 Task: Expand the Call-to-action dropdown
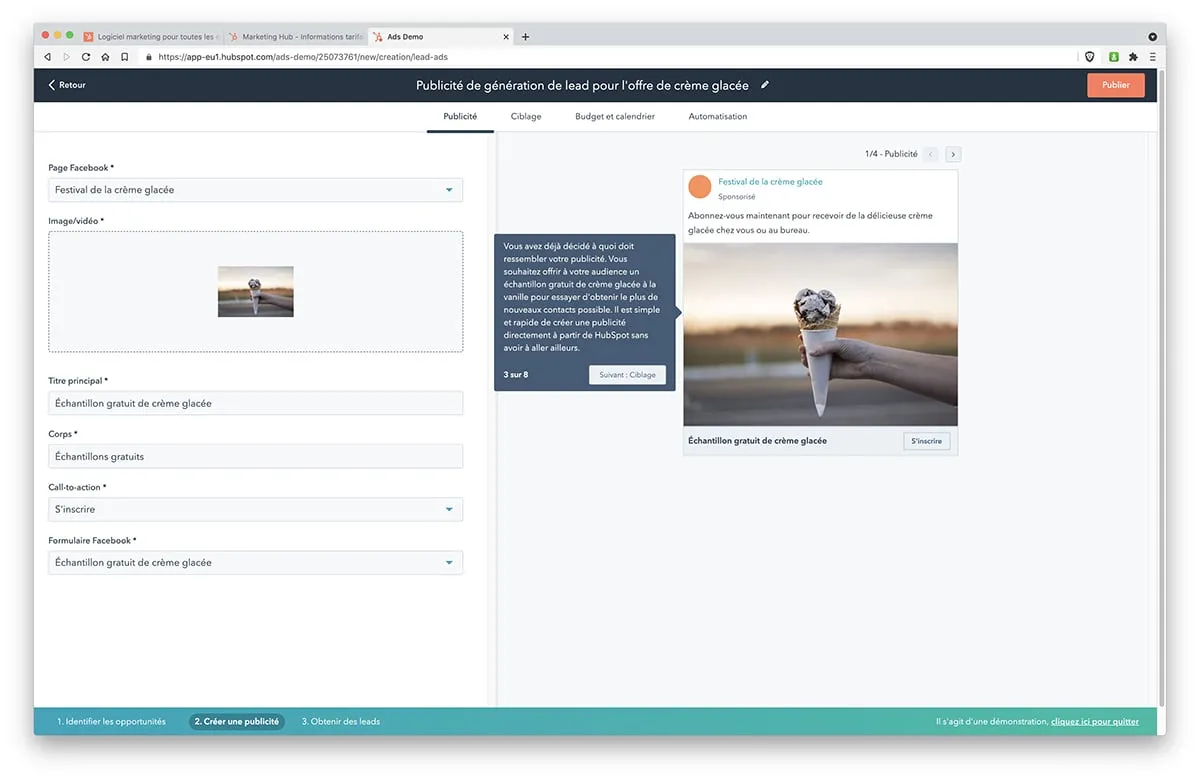256,509
